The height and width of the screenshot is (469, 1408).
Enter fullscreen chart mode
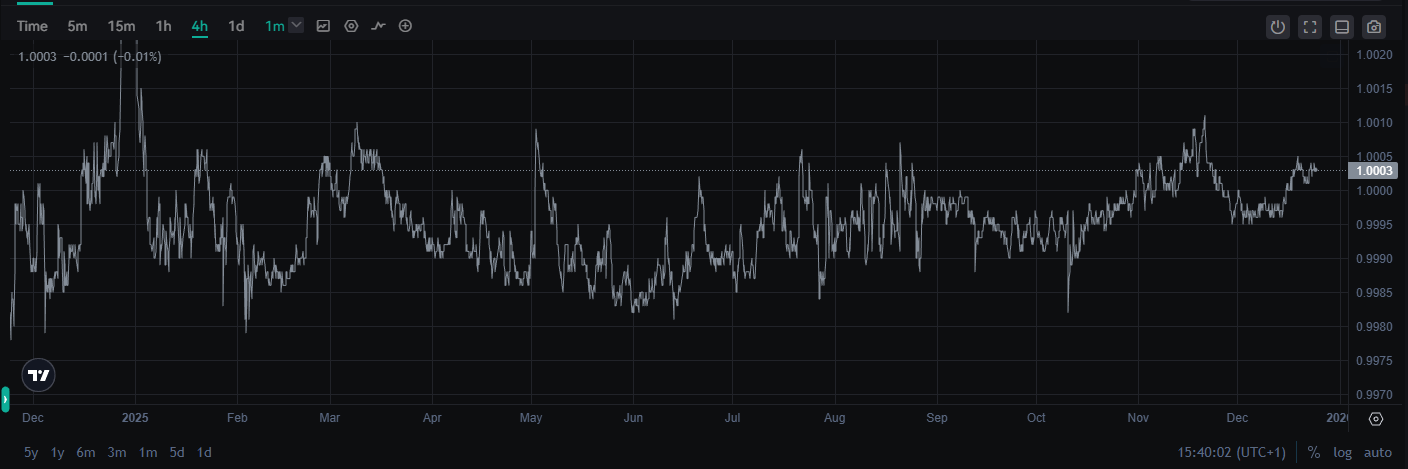pos(1310,27)
